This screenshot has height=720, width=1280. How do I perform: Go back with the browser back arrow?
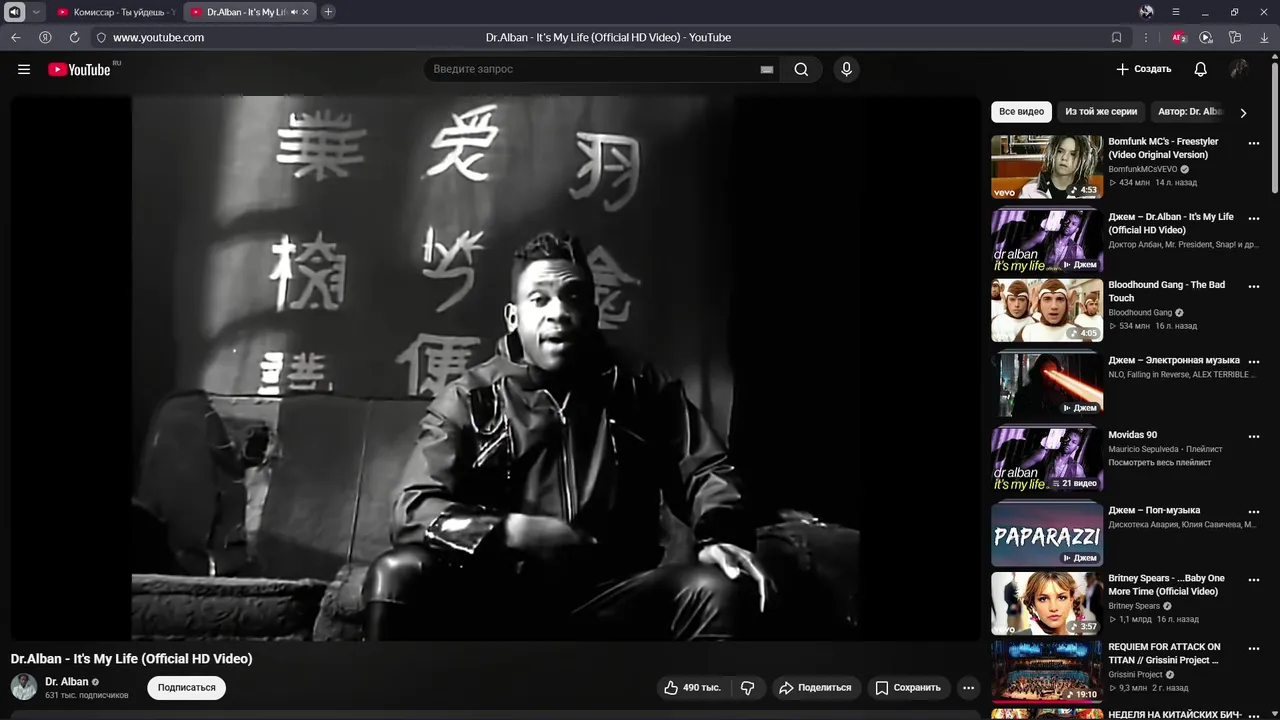(15, 37)
